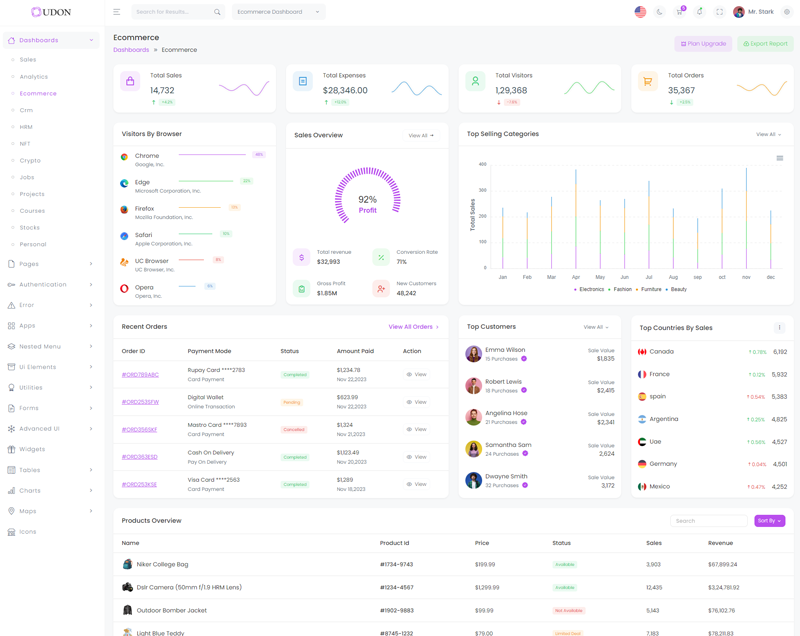
Task: Open order link #ORD789ABC
Action: pyautogui.click(x=140, y=375)
